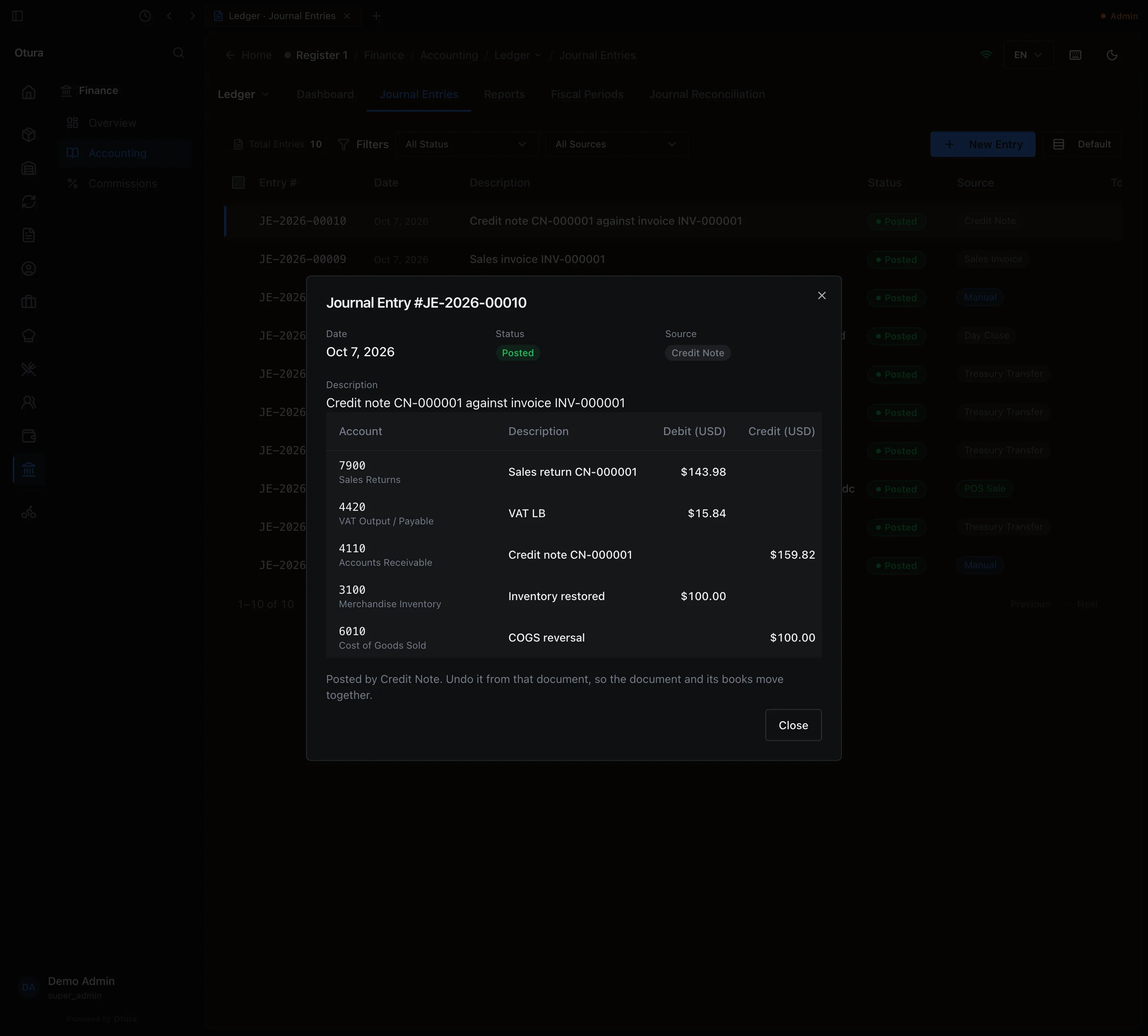Click the Close button in the dialog
1148x1036 pixels.
point(793,725)
